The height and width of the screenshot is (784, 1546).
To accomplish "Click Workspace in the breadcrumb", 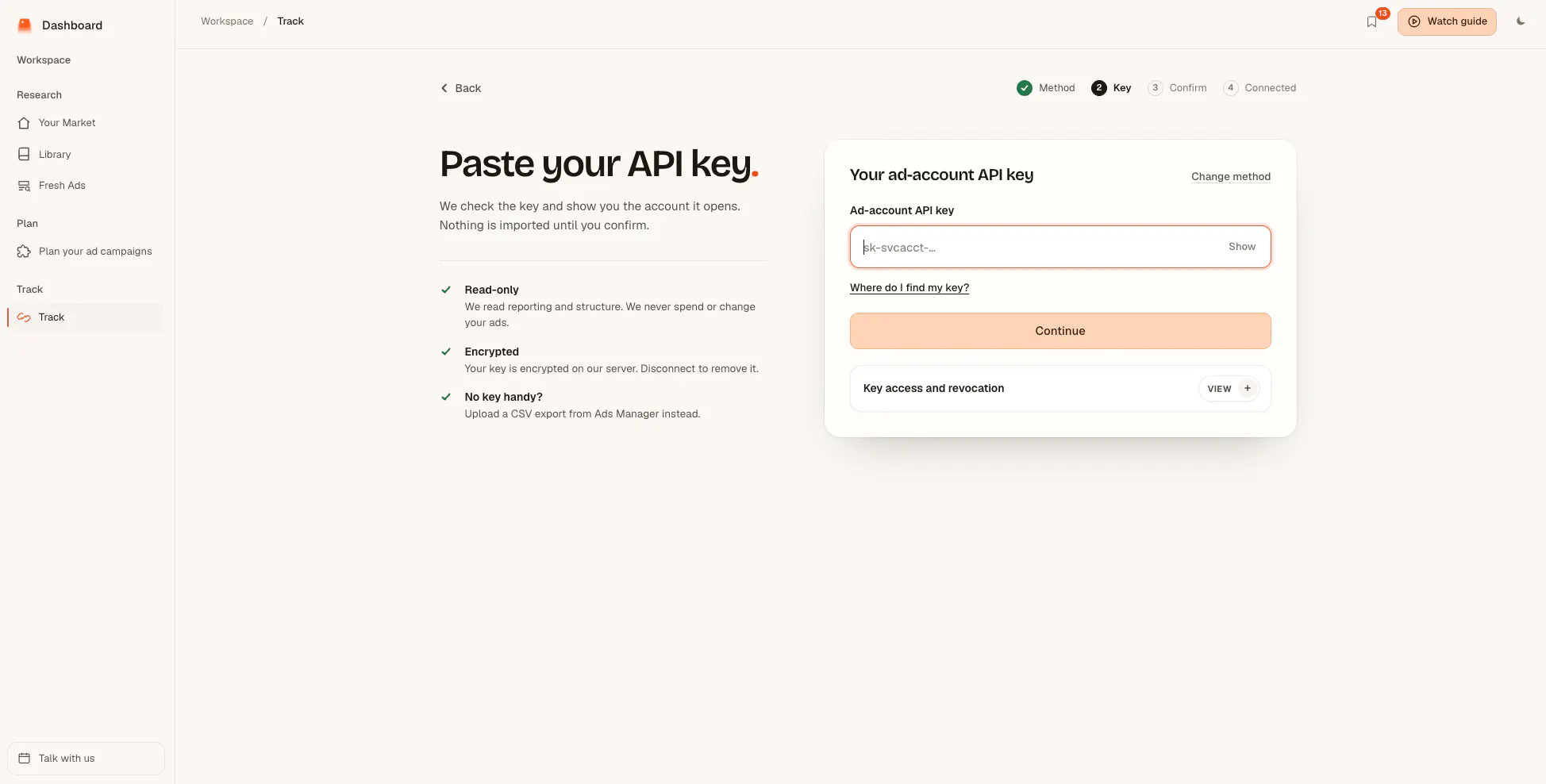I will click(227, 21).
